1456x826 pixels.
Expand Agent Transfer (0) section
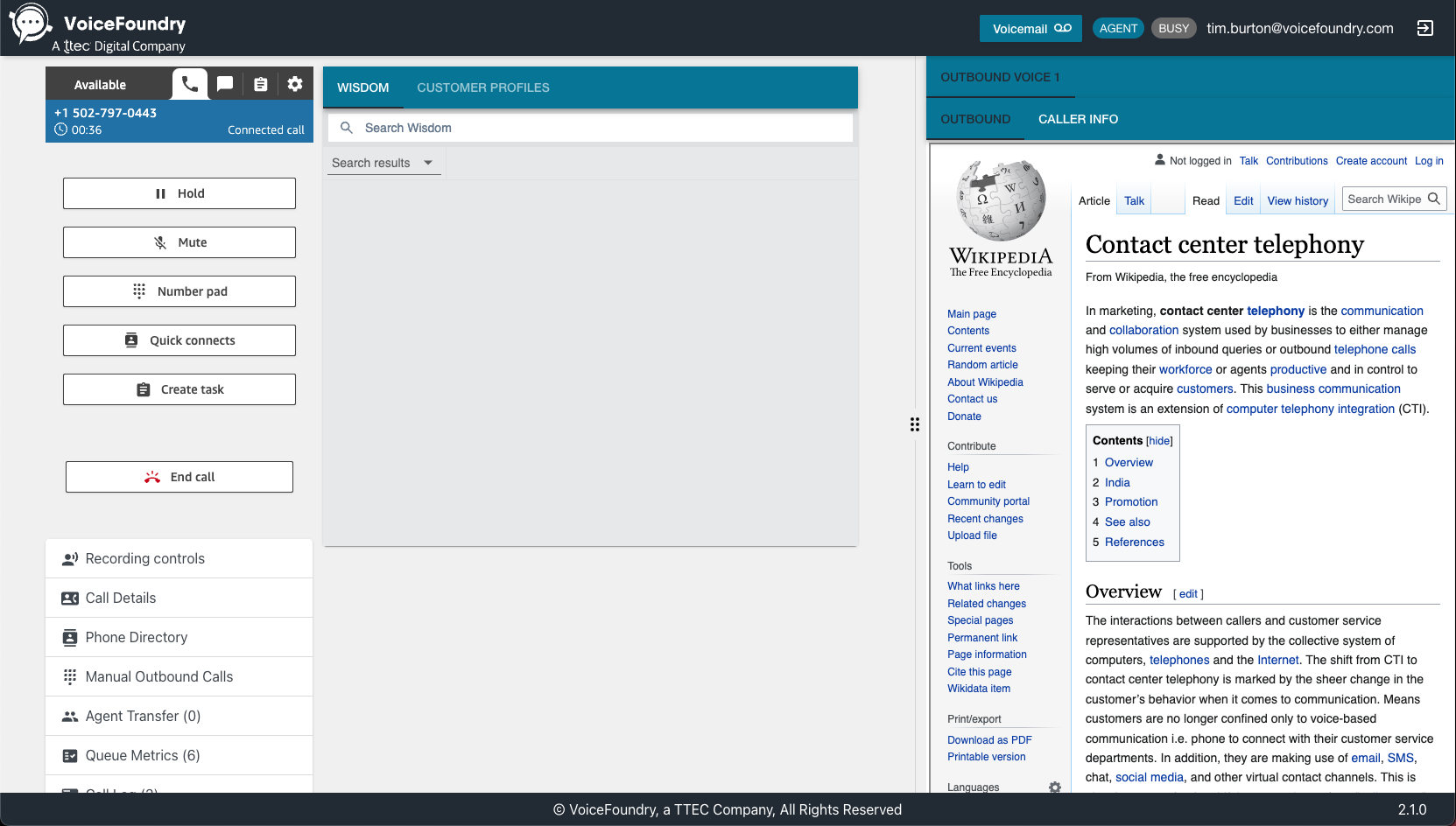point(179,716)
